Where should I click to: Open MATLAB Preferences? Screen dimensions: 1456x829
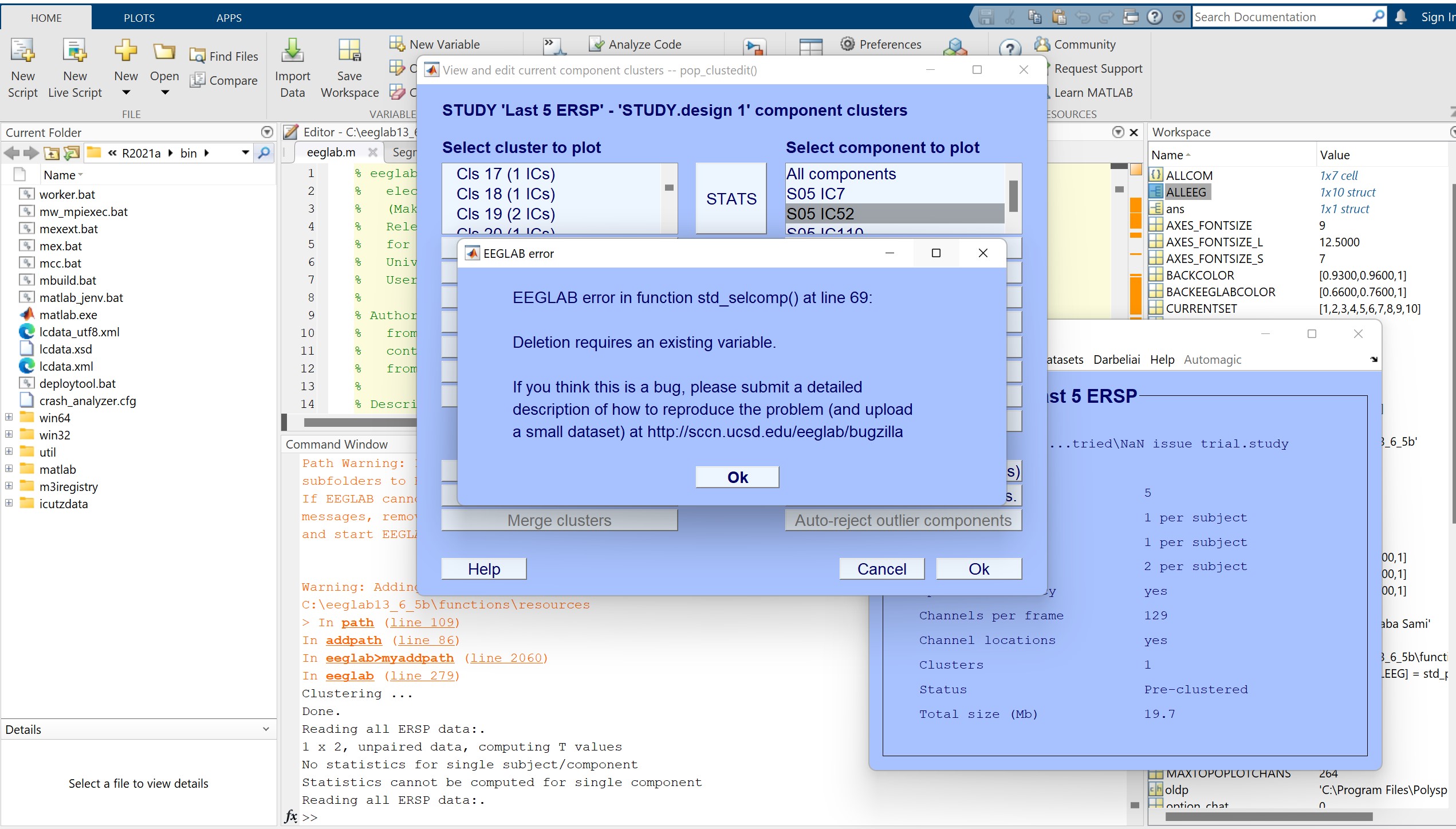pos(881,44)
